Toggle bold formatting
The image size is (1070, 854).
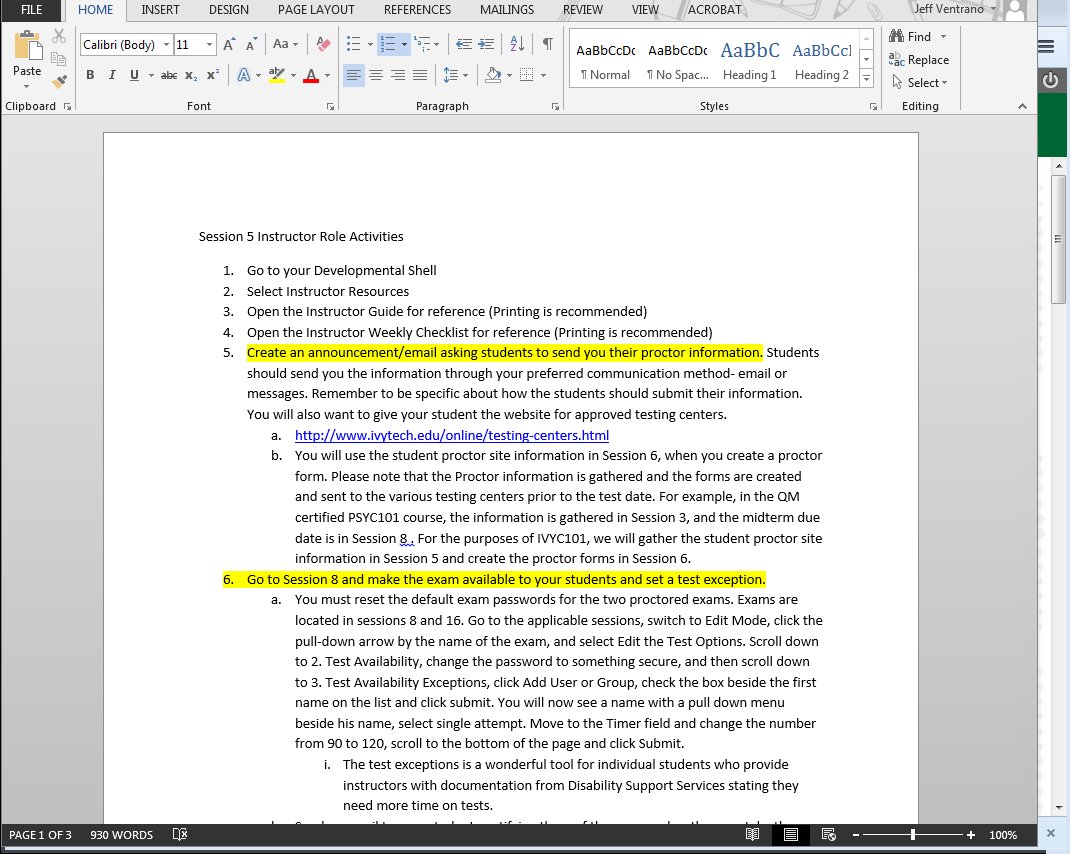(90, 75)
